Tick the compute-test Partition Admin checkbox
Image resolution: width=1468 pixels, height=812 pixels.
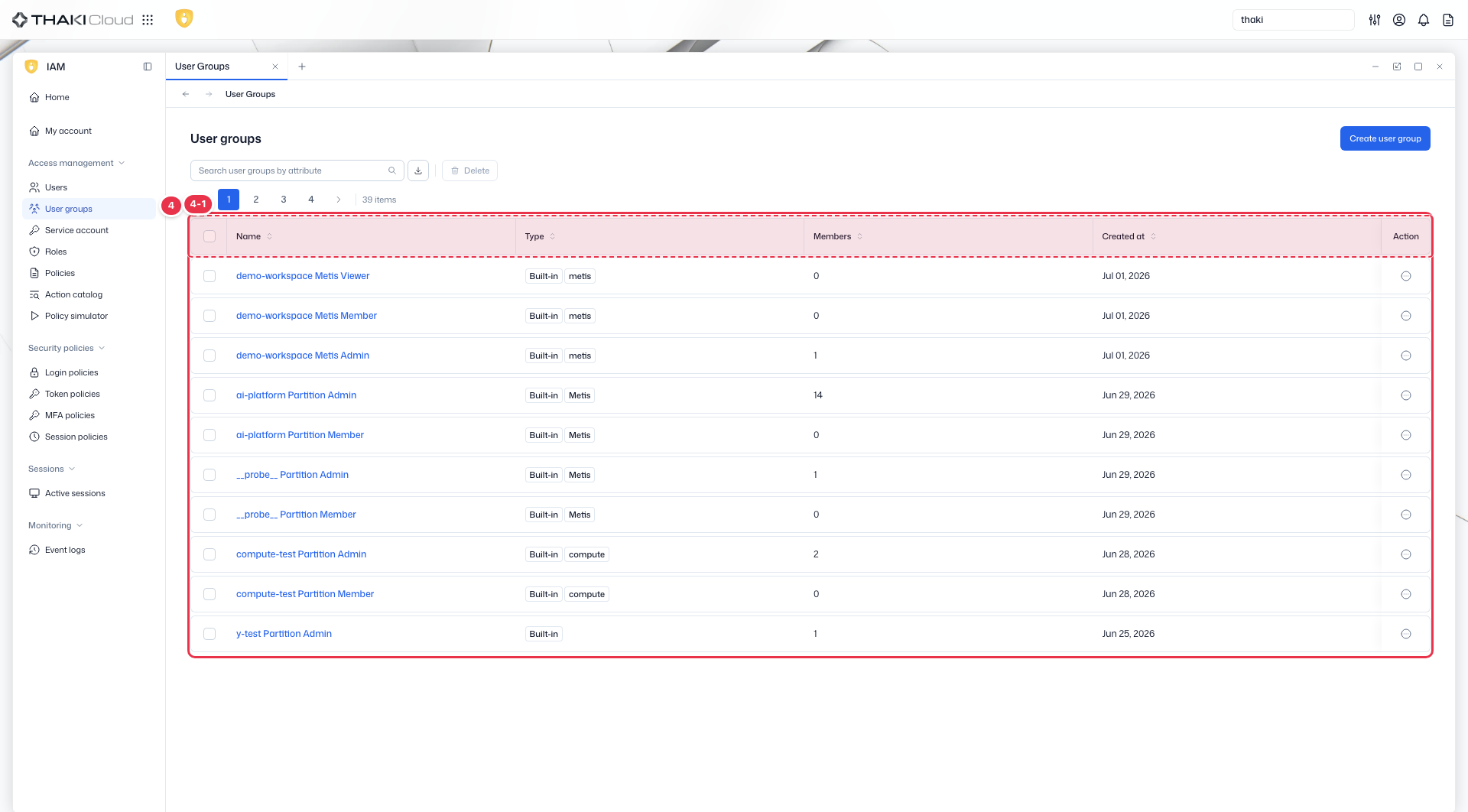click(x=209, y=554)
